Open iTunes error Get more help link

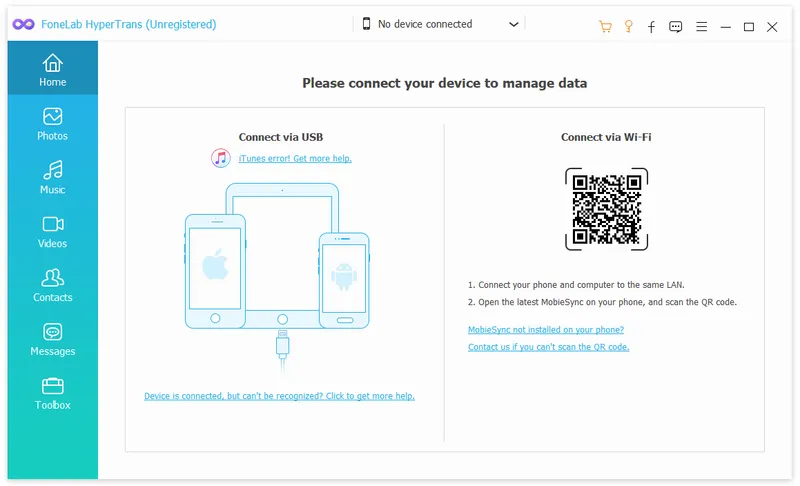point(295,159)
